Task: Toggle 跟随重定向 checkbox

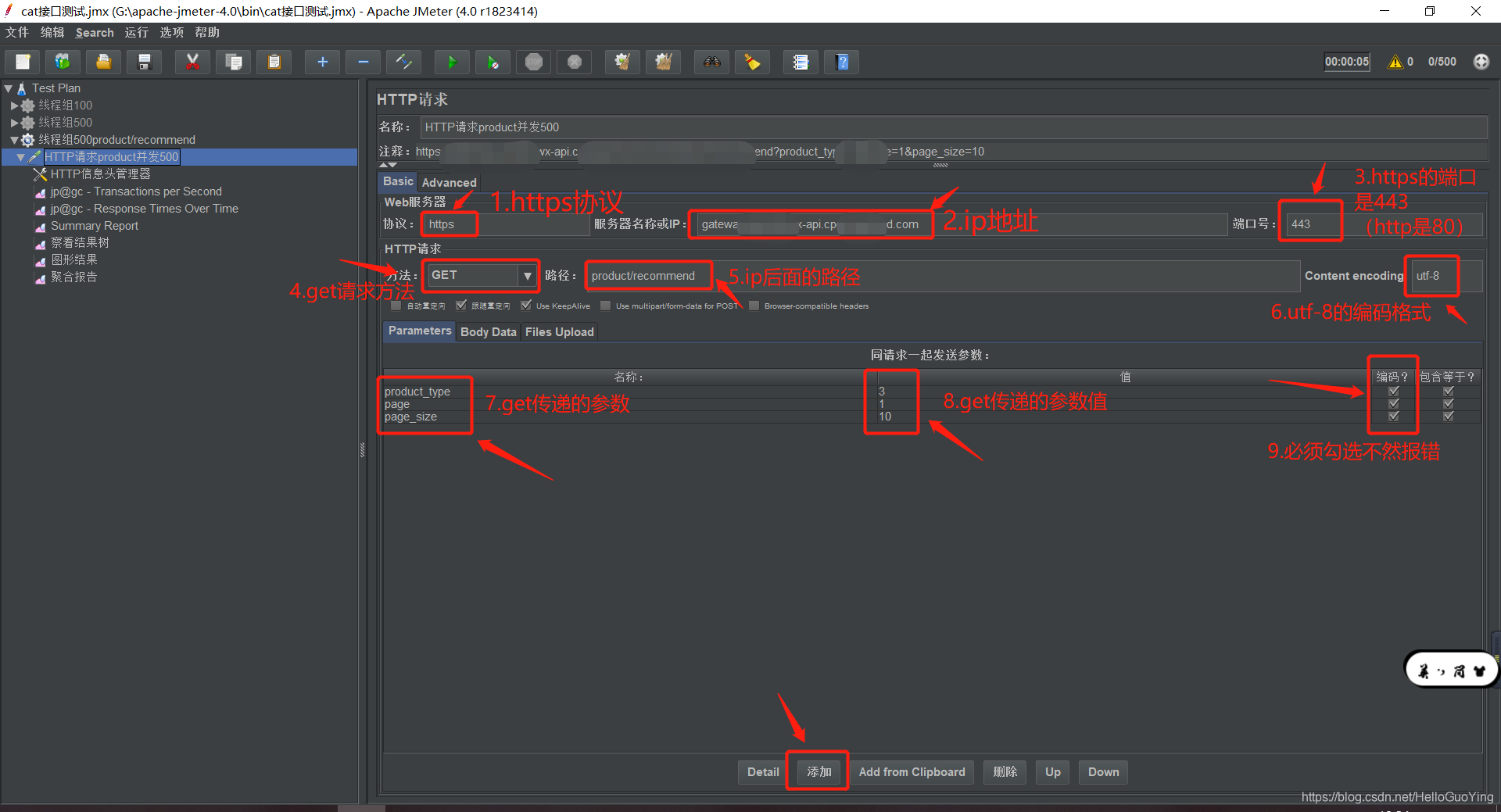Action: 461,306
